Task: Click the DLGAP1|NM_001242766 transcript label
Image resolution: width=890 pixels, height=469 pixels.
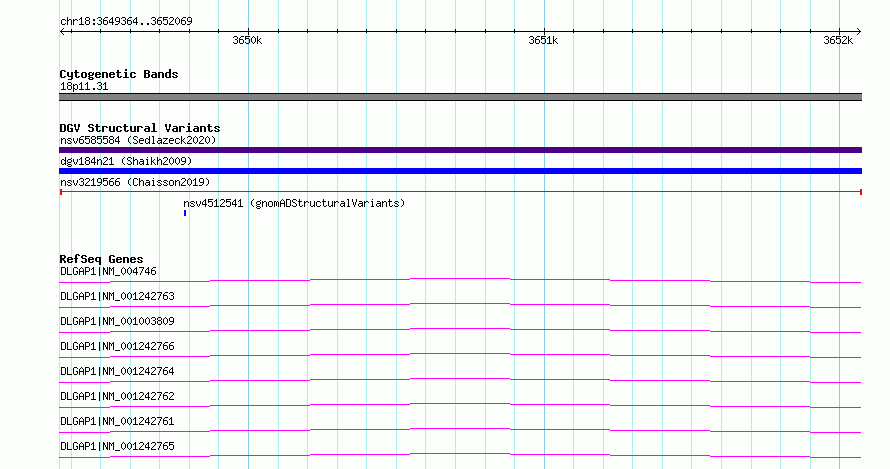Action: tap(117, 346)
